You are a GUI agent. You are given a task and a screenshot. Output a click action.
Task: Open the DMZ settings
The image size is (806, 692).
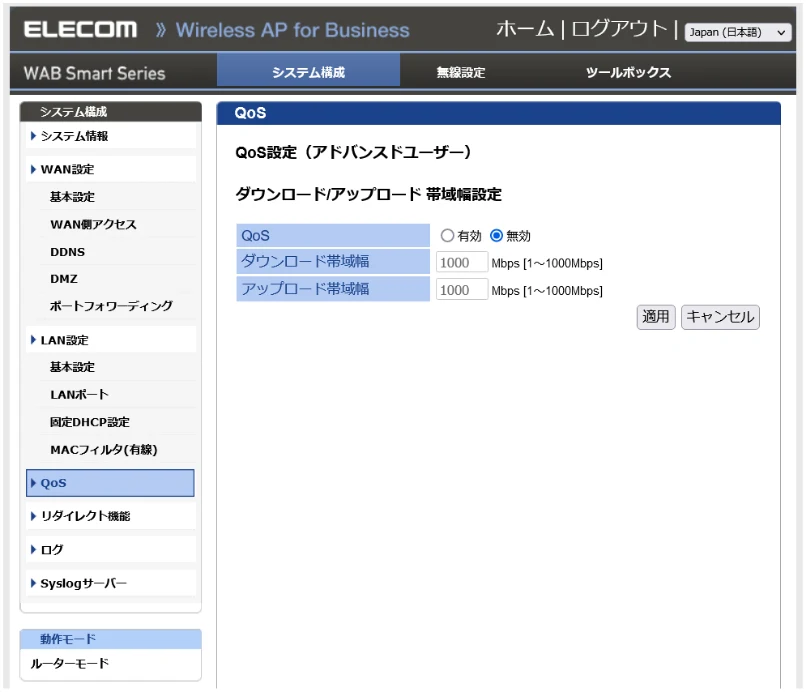64,279
